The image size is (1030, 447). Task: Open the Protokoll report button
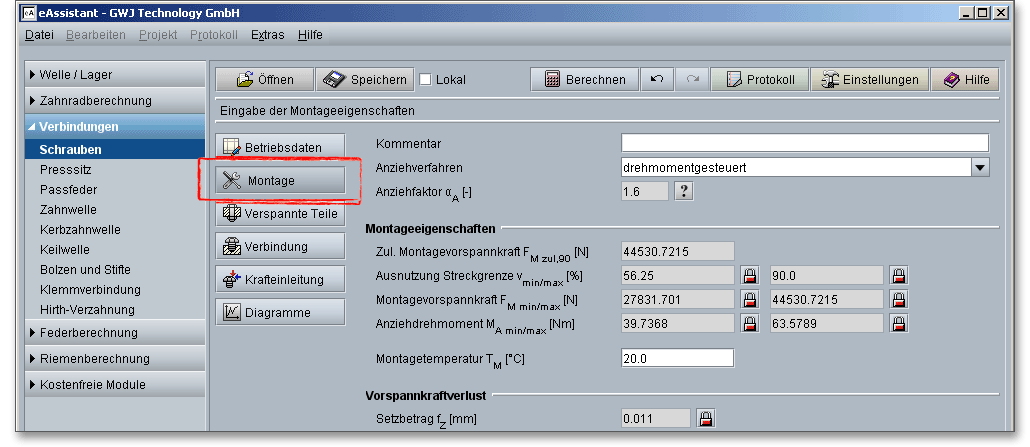pos(759,80)
